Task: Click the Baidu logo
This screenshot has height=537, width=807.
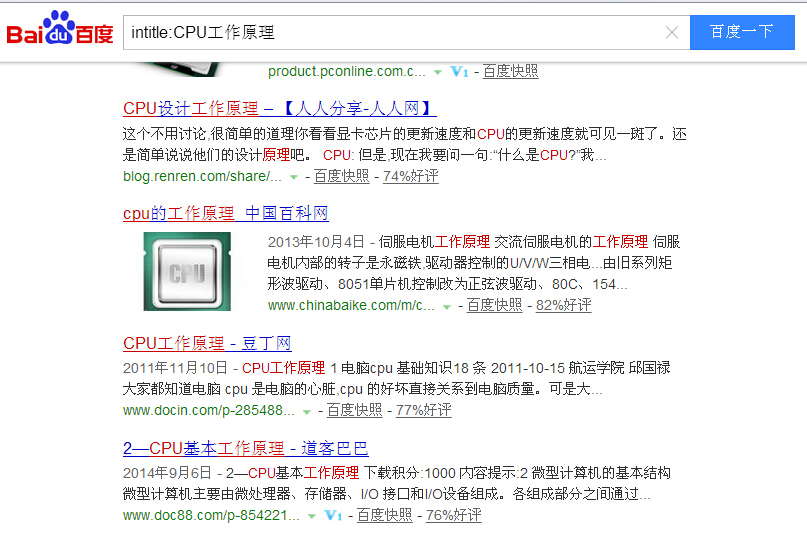Action: click(x=60, y=31)
